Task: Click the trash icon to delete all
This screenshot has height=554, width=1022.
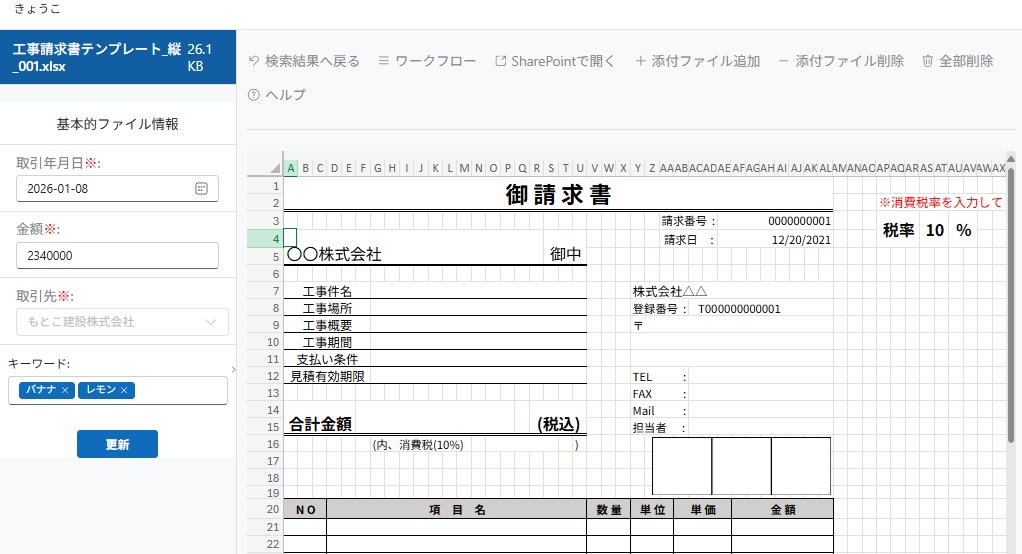Action: (x=927, y=61)
